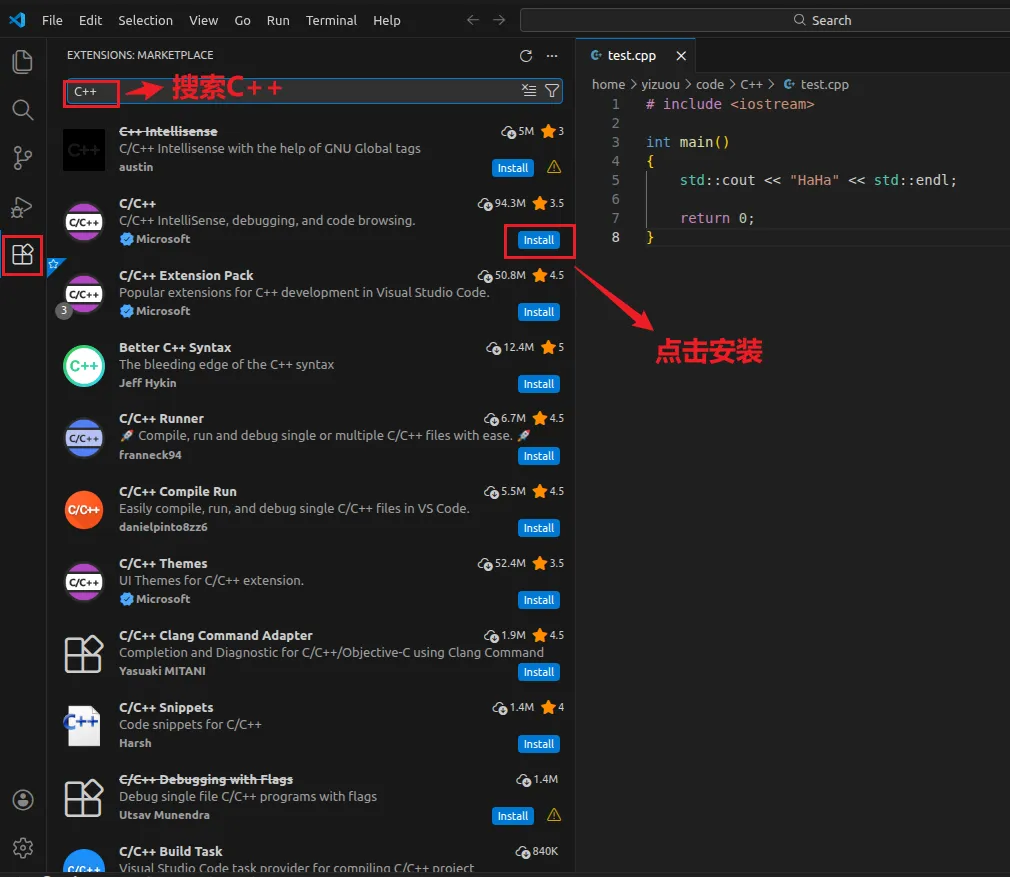The height and width of the screenshot is (877, 1010).
Task: Click breadcrumb folder 'C++'
Action: 751,84
